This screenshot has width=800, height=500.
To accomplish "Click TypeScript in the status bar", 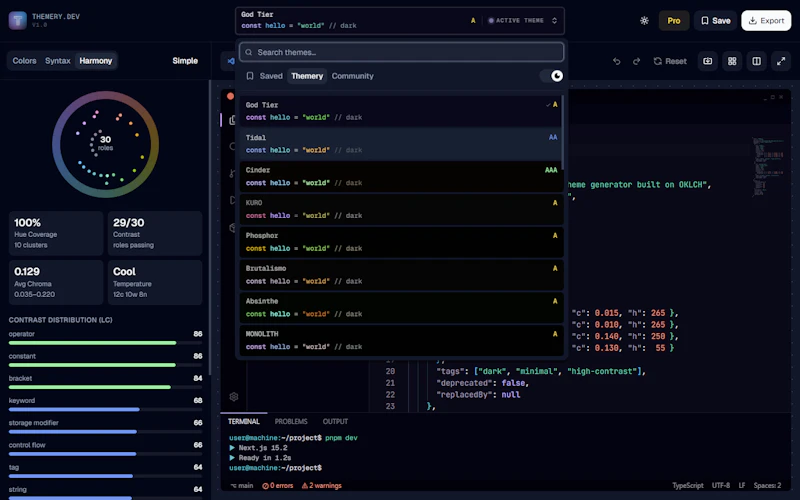I will (x=688, y=486).
